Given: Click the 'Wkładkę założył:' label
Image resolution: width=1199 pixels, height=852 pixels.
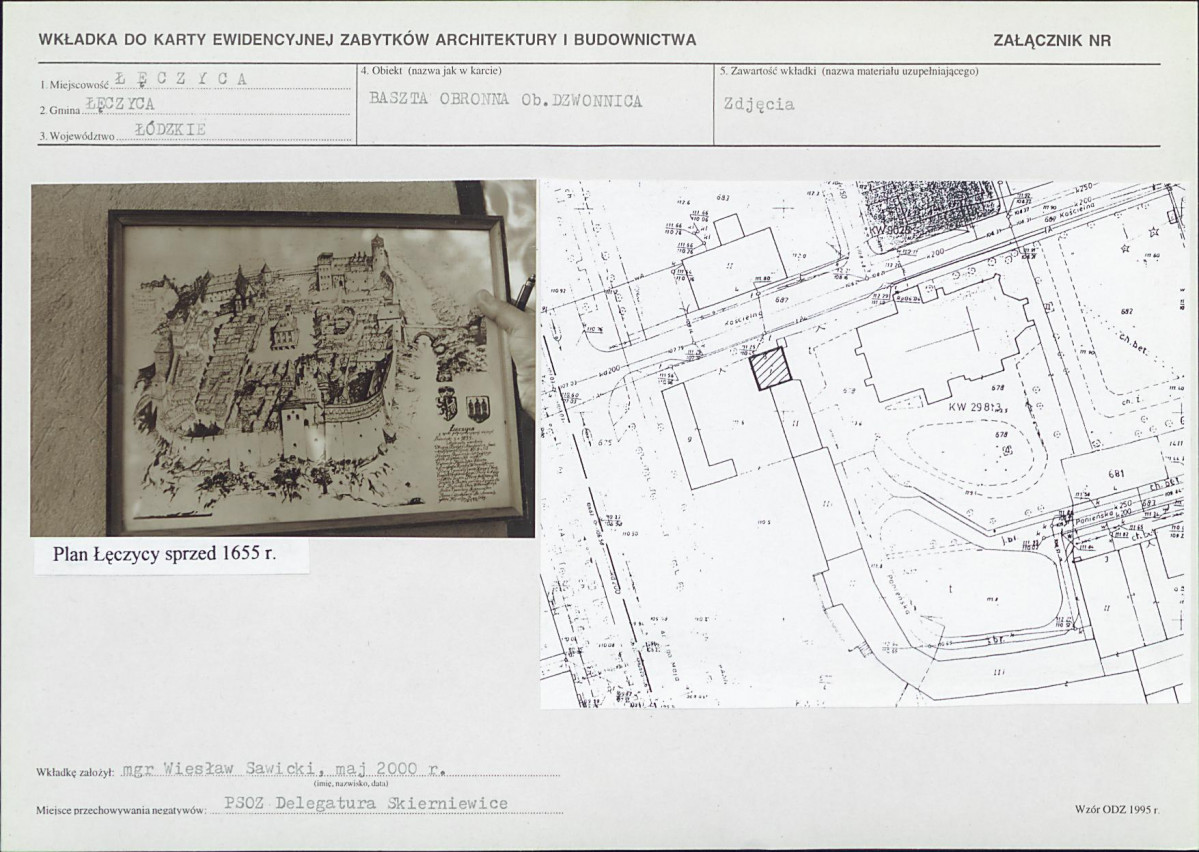Looking at the screenshot, I should click(75, 772).
